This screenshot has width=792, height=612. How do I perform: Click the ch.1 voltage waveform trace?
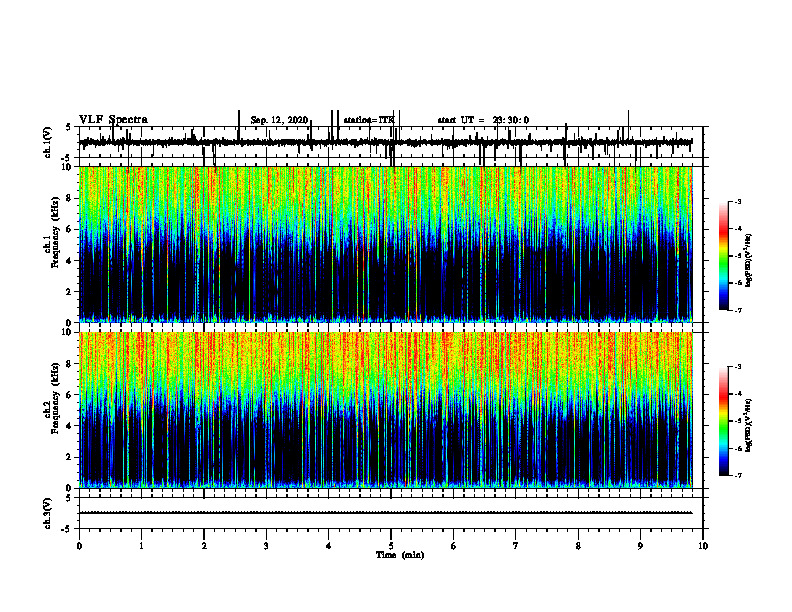coord(386,142)
